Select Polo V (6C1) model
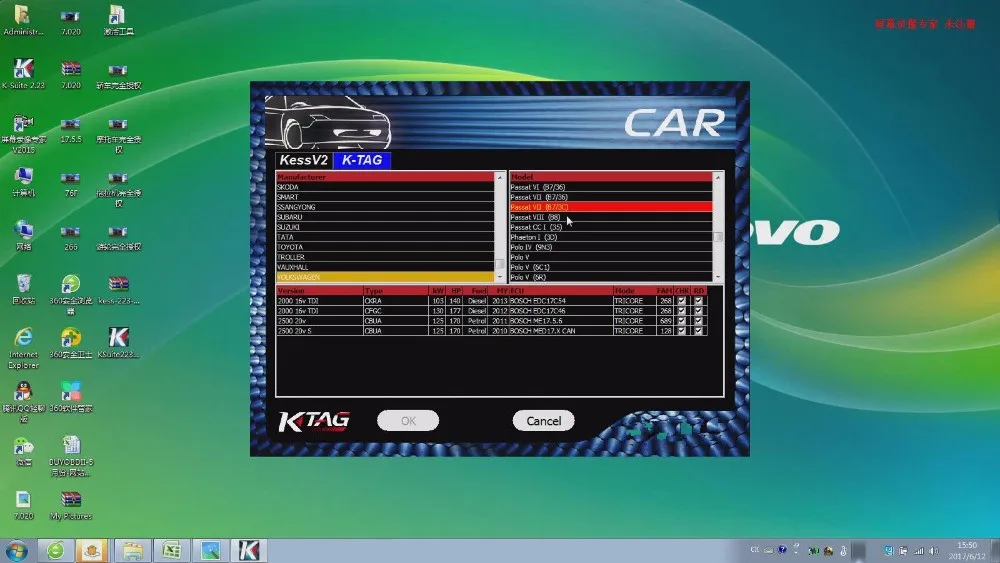Screen dimensions: 1000x563 (611, 267)
